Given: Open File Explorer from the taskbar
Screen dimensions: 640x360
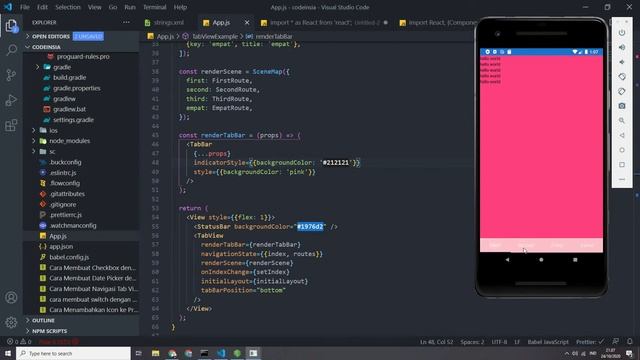Looking at the screenshot, I should coord(156,353).
